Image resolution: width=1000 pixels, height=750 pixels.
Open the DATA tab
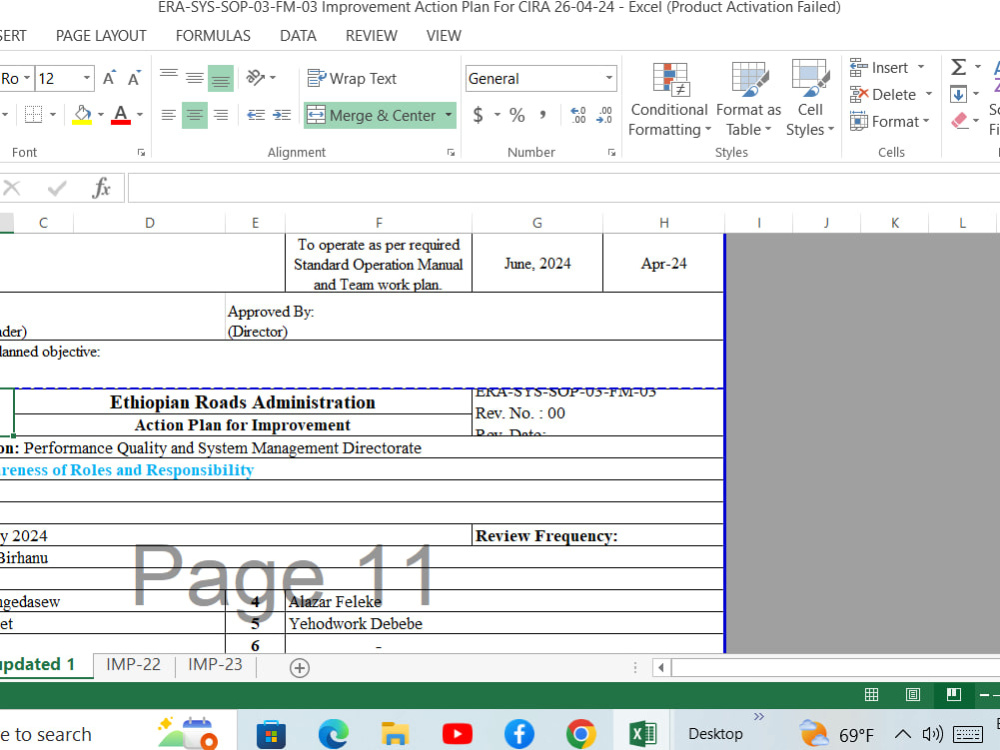(298, 36)
